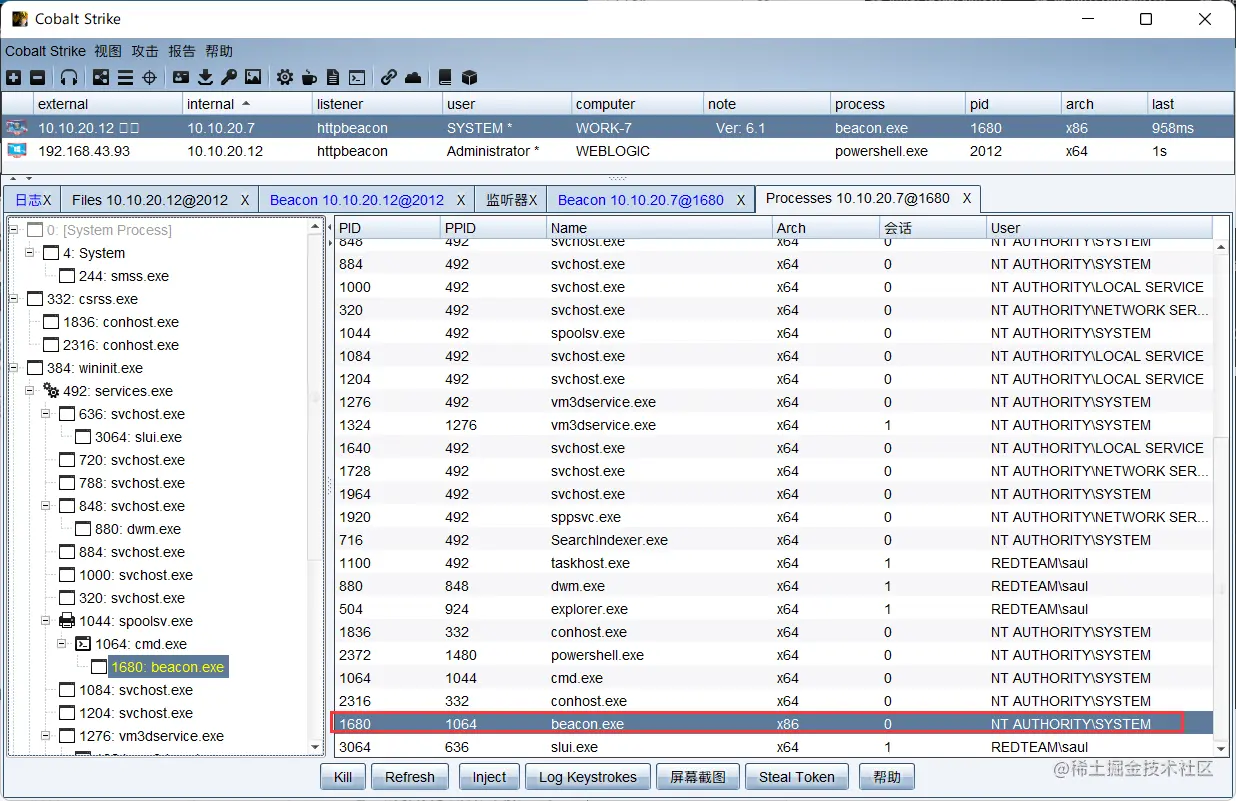Collapse the 332: csrss.exe tree node
The height and width of the screenshot is (801, 1236).
[x=14, y=299]
